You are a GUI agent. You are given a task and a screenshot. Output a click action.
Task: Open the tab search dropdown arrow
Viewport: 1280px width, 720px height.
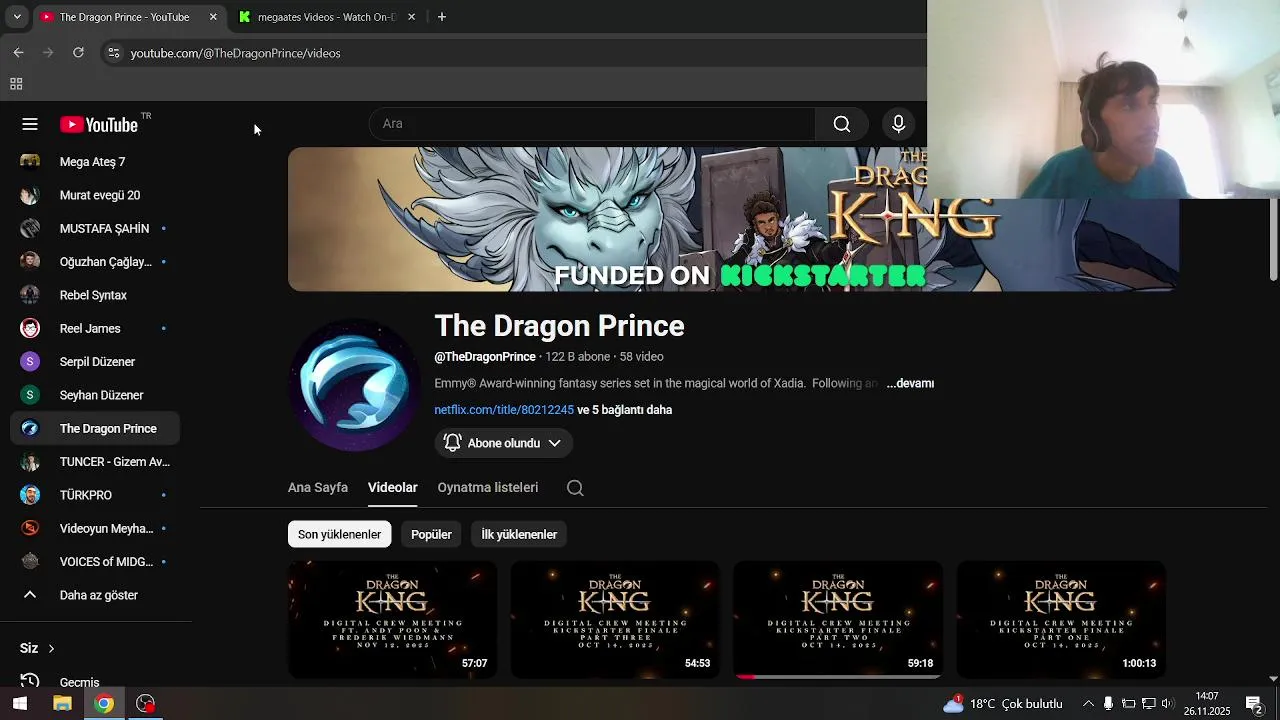pyautogui.click(x=17, y=17)
